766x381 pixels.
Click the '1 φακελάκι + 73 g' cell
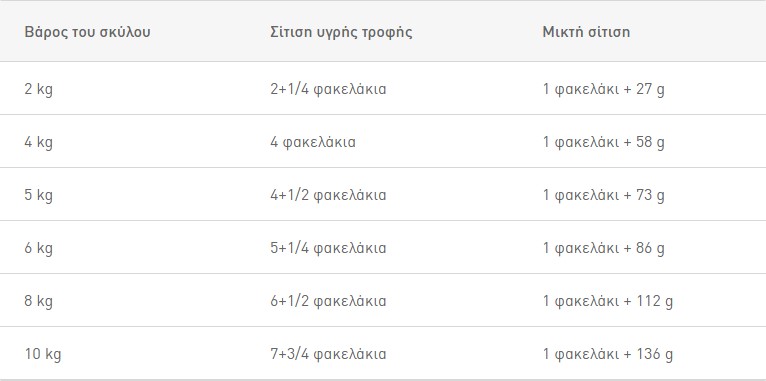click(x=603, y=195)
